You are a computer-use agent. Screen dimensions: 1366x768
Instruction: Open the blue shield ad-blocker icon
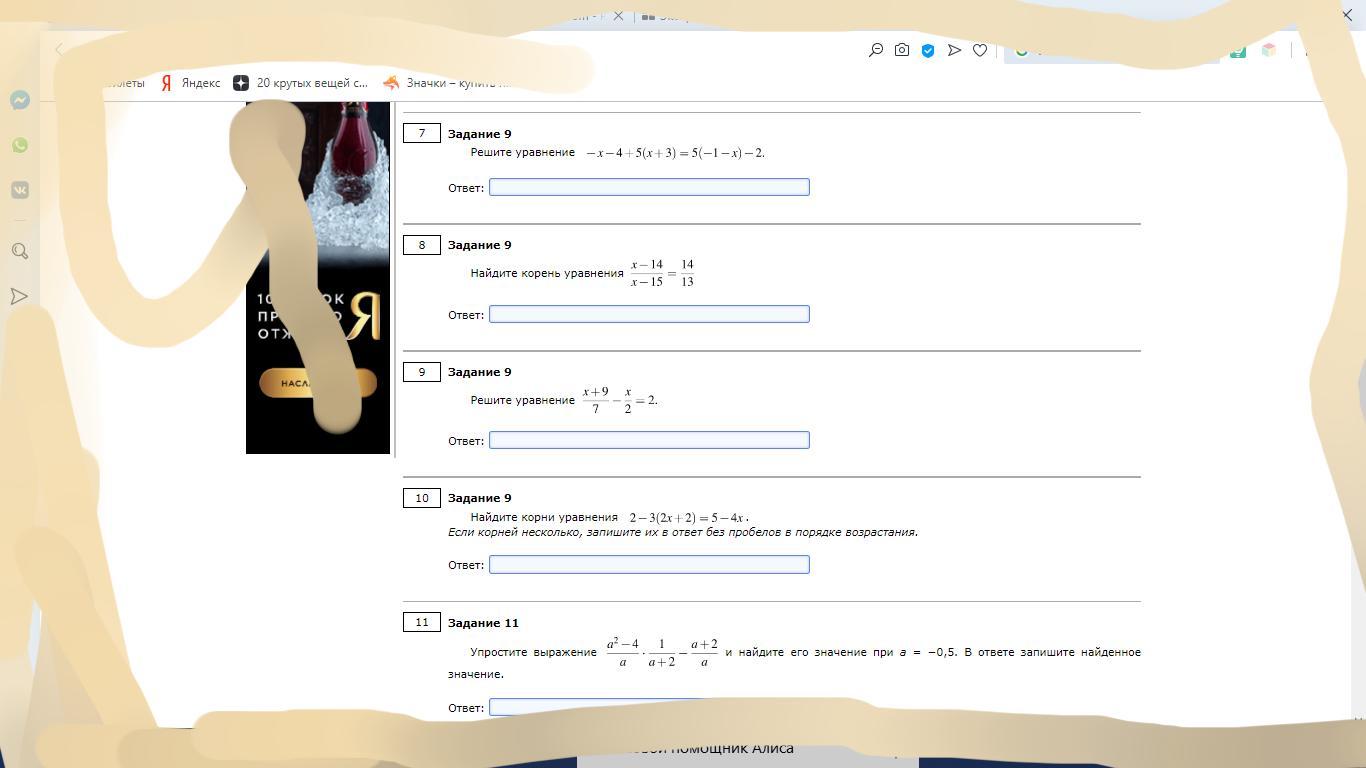point(928,50)
